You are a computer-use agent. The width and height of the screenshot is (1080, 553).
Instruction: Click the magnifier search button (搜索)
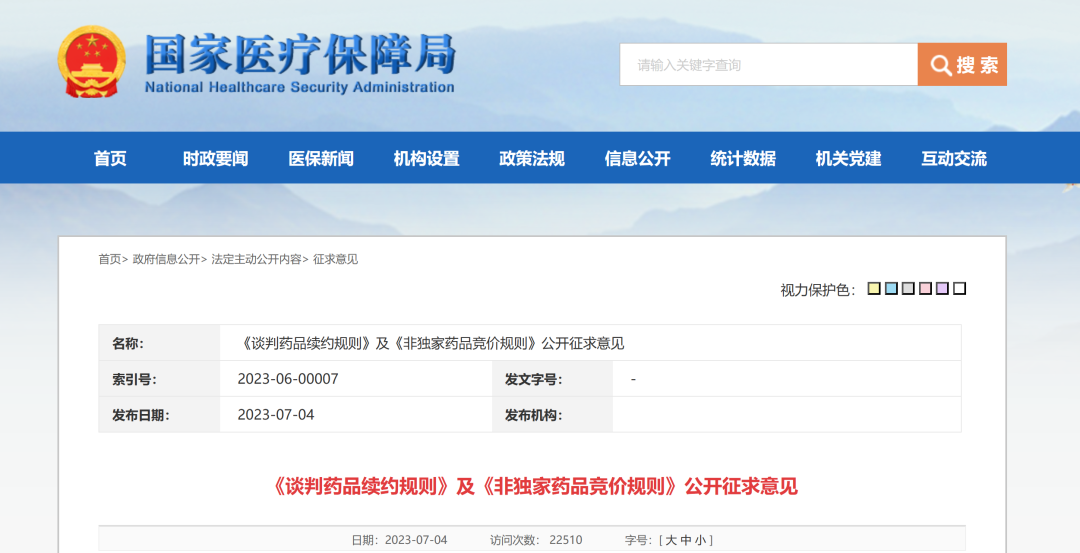[962, 65]
